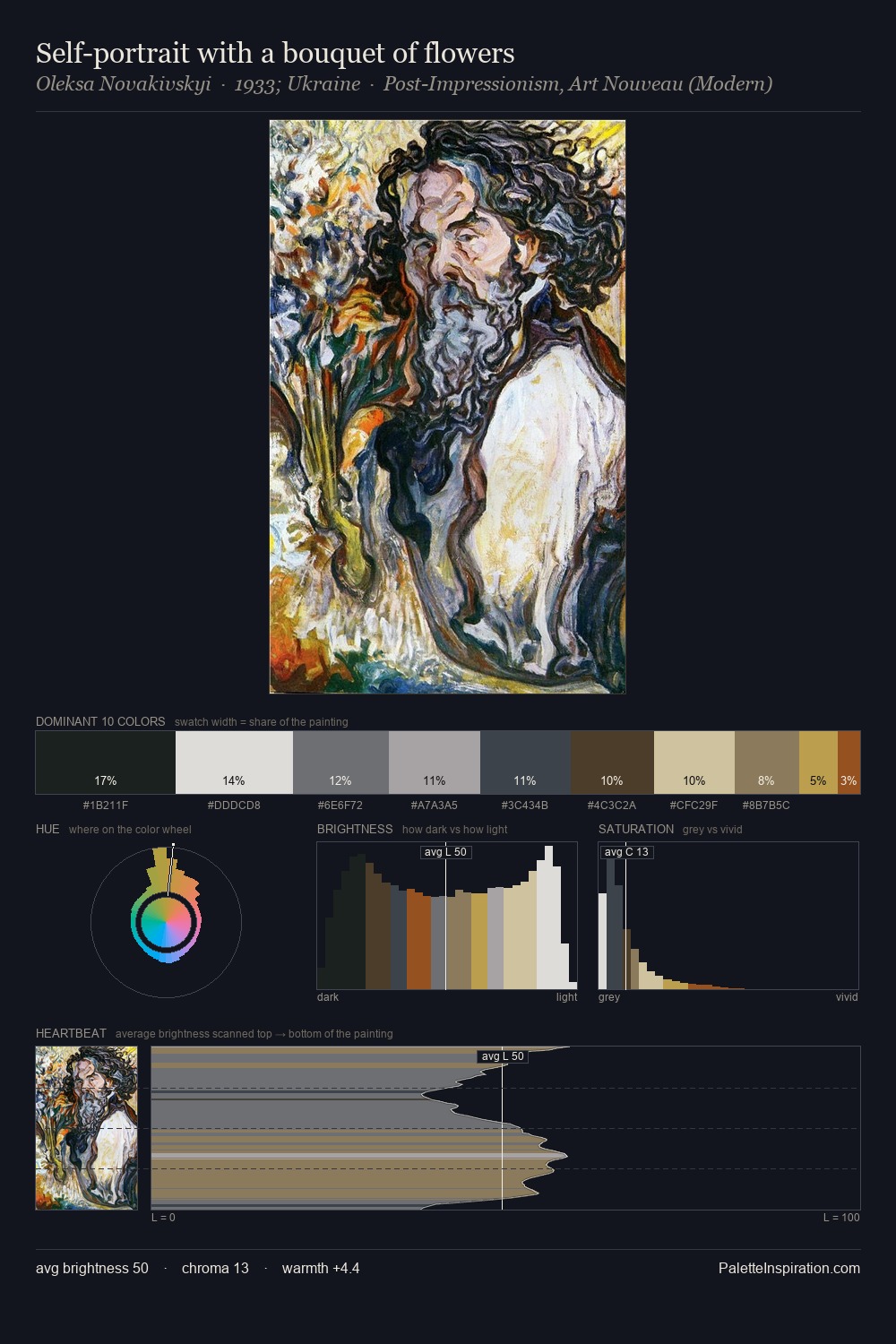Click the 'dark' axis label under brightness chart

(328, 997)
